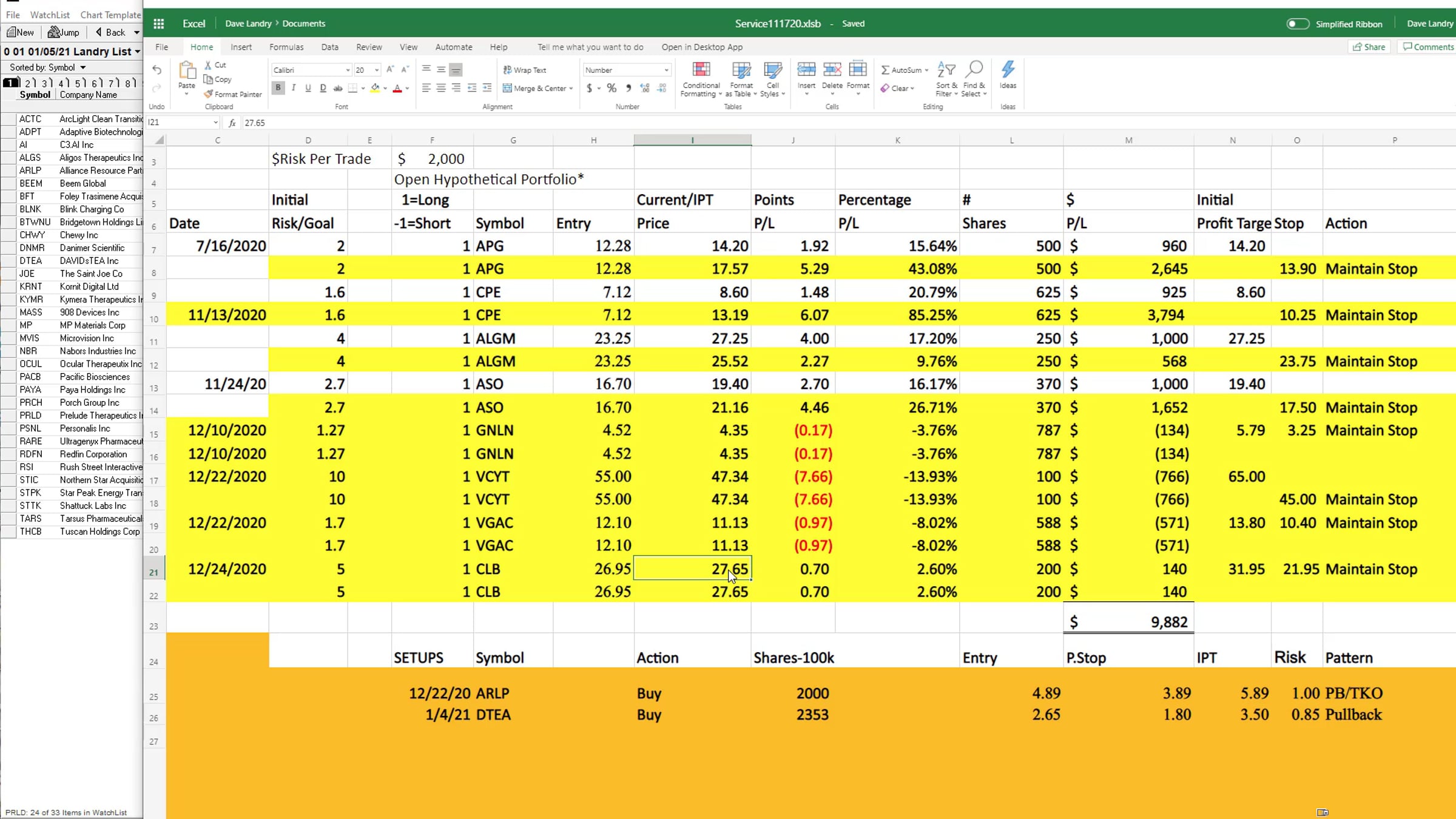The width and height of the screenshot is (1456, 819).
Task: Click the Copy icon in Clipboard group
Action: [x=208, y=79]
